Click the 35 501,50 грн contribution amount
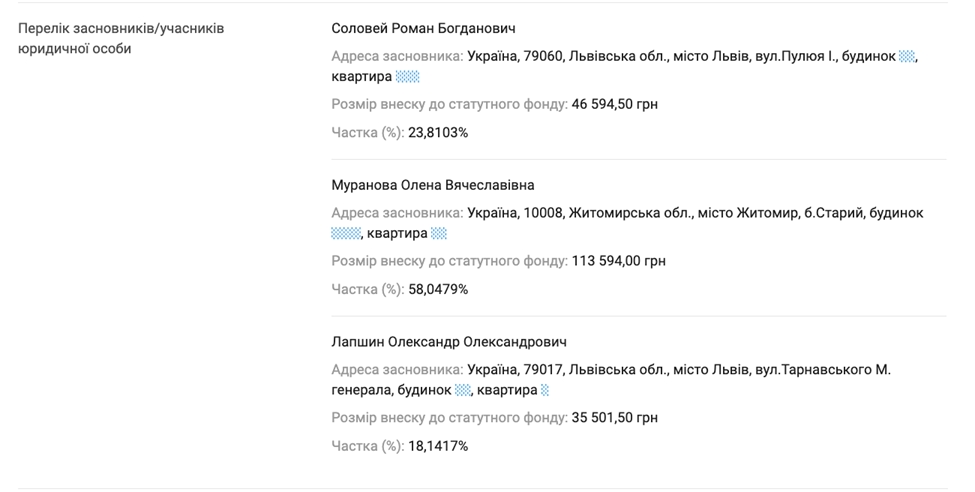 coord(614,418)
